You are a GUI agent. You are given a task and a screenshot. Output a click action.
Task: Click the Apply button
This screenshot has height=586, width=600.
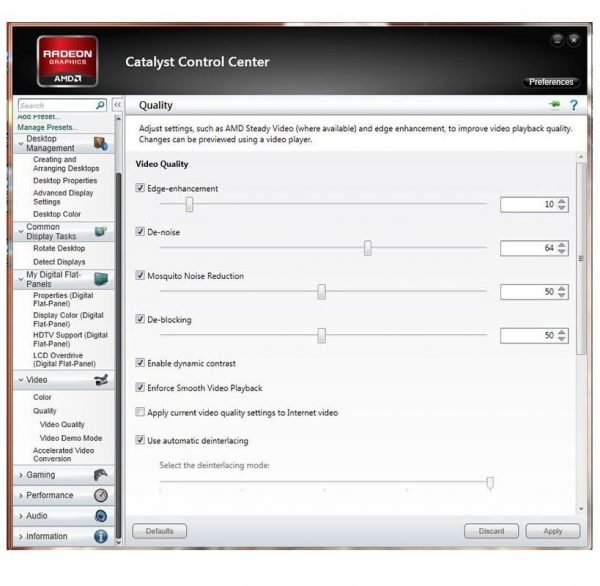click(x=553, y=531)
